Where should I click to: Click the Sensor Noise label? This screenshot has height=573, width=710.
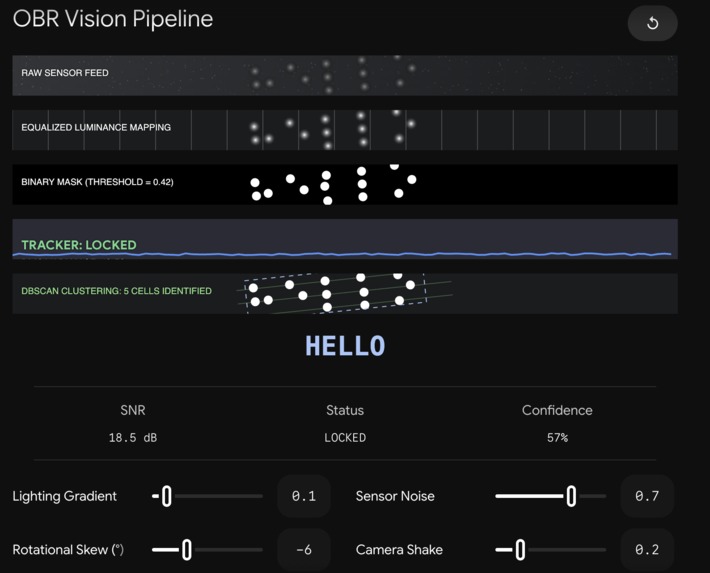(x=395, y=496)
